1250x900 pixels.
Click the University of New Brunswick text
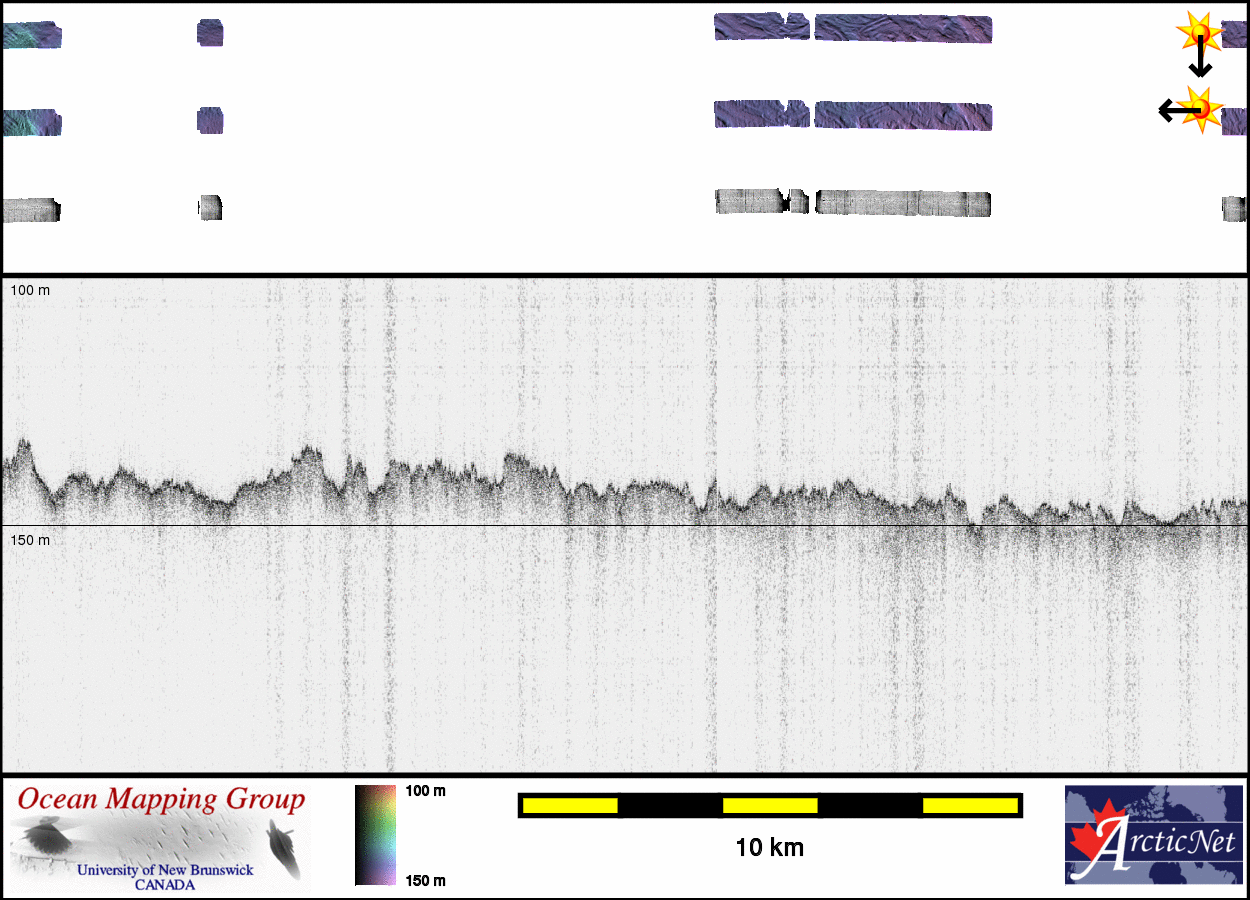pos(165,870)
